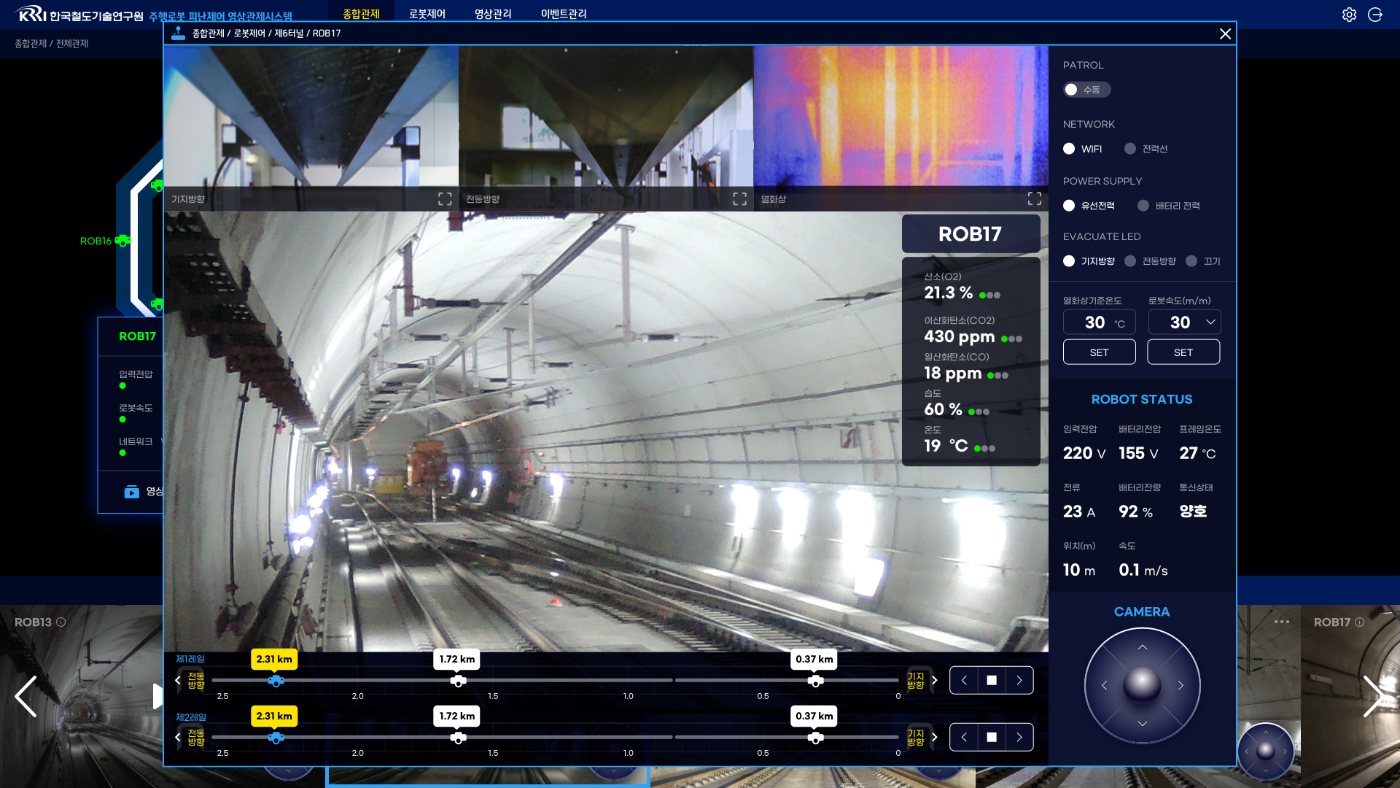Viewport: 1400px width, 788px height.
Task: Select 유선전력 under POWER SUPPLY
Action: tap(1069, 206)
